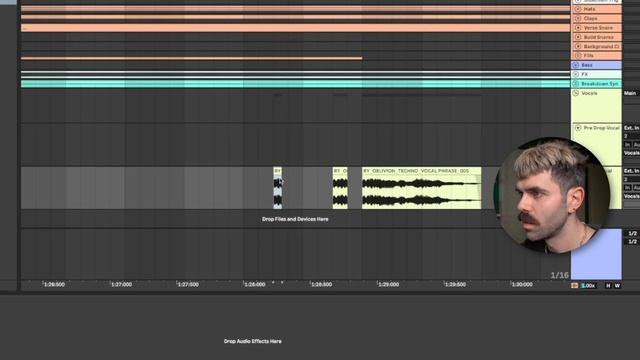Click the 1/16 grid size label
The height and width of the screenshot is (360, 640).
(559, 275)
